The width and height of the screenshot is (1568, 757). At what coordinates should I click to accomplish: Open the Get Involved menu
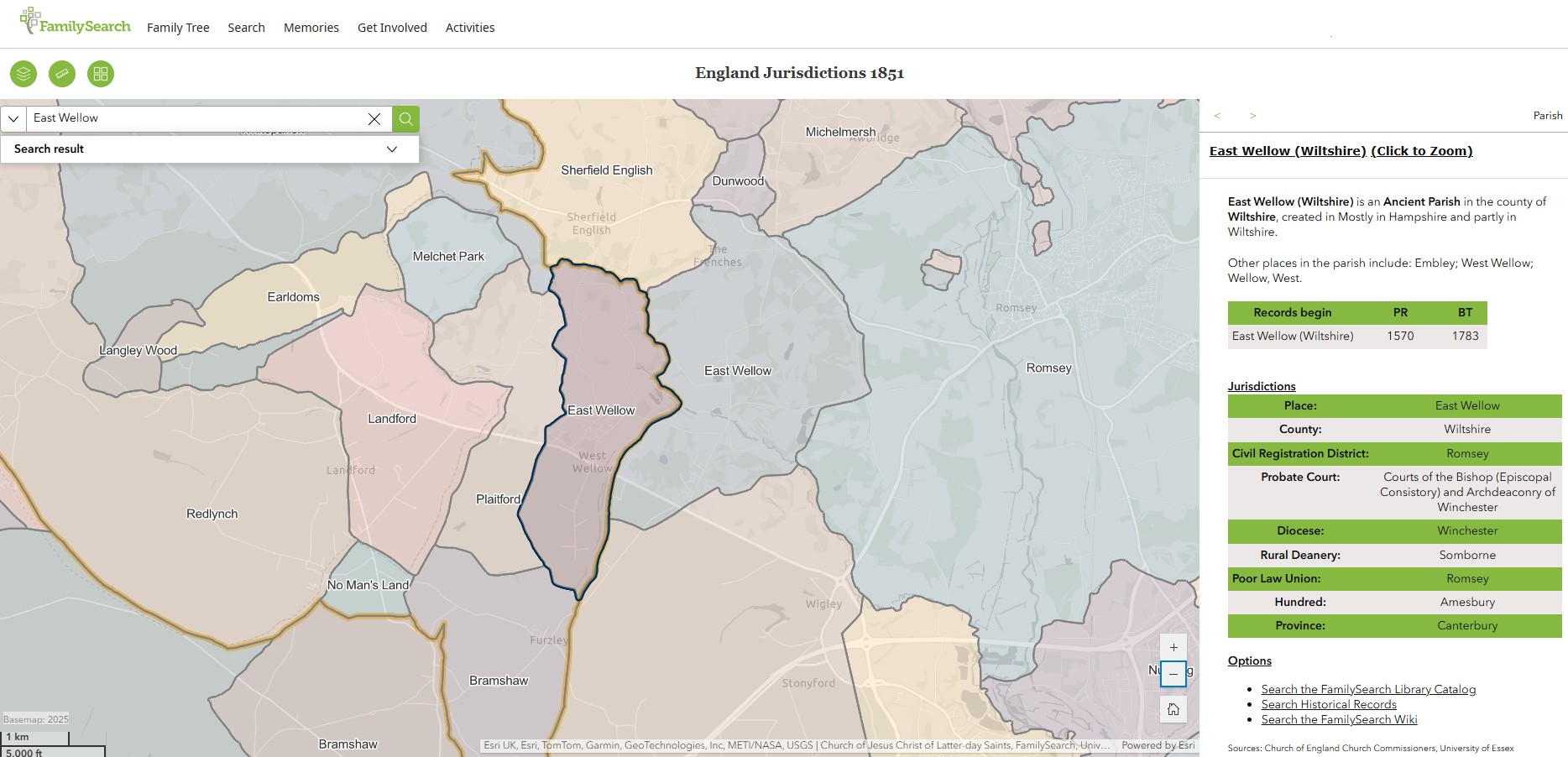pos(392,28)
